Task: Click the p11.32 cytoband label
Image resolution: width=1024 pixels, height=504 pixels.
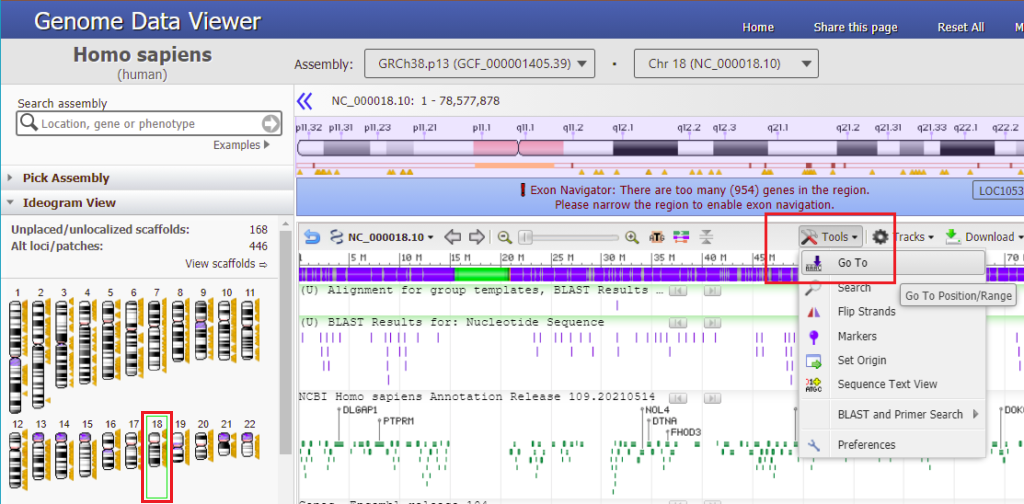Action: [309, 128]
